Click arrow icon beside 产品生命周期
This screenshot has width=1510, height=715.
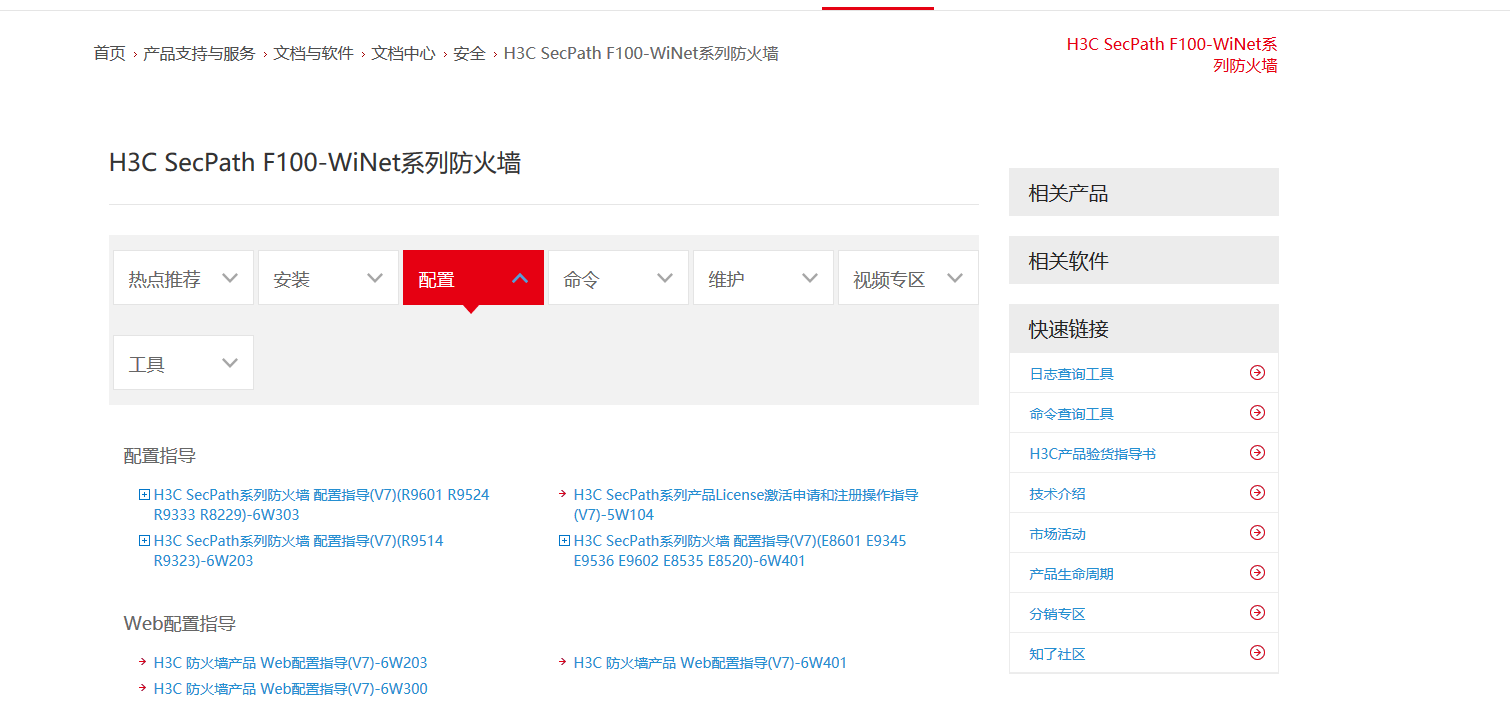1257,573
